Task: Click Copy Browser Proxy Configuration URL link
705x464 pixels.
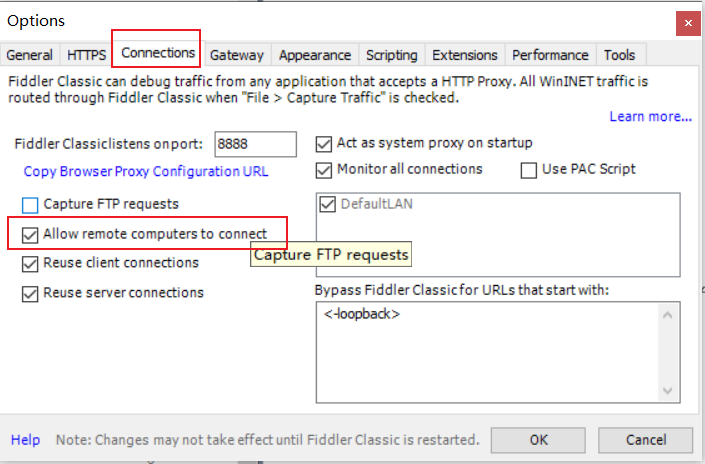Action: (x=146, y=171)
